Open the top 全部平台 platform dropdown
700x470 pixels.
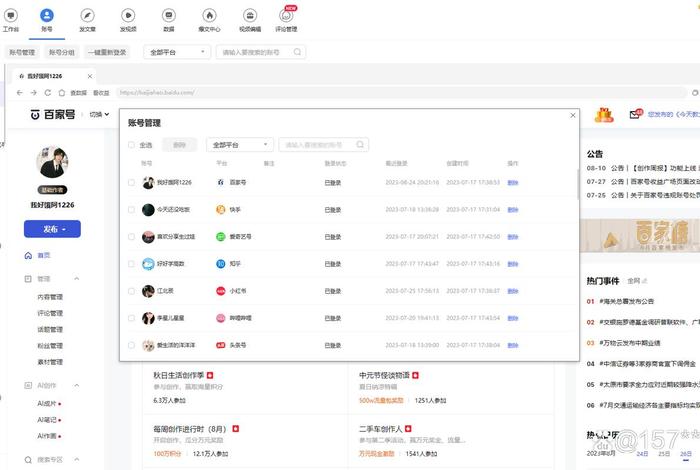tap(177, 52)
